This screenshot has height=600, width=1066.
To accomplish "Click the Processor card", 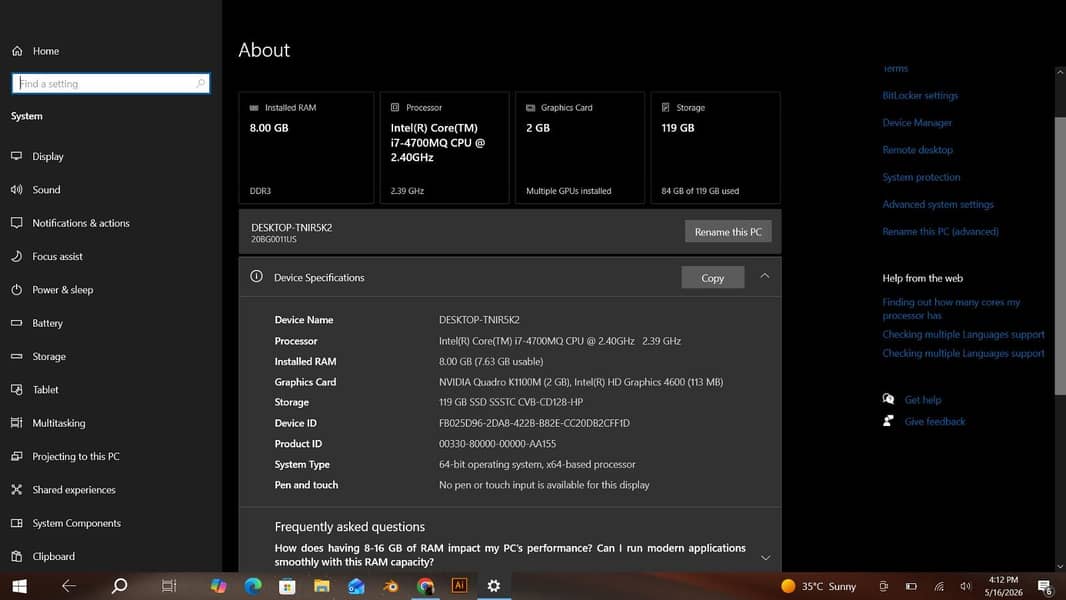I will tap(444, 147).
